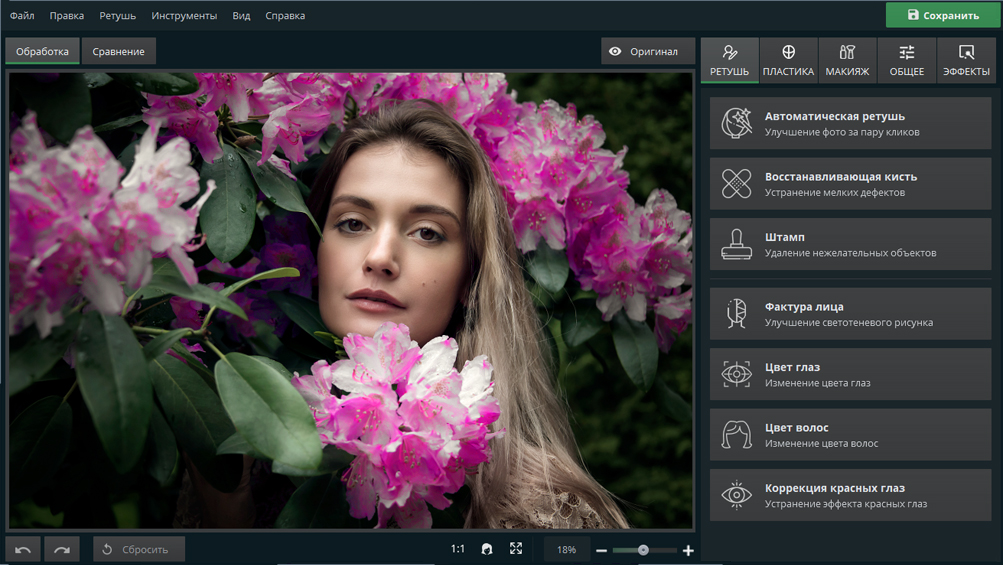Switch to the Сравнение comparison tab

[x=119, y=52]
